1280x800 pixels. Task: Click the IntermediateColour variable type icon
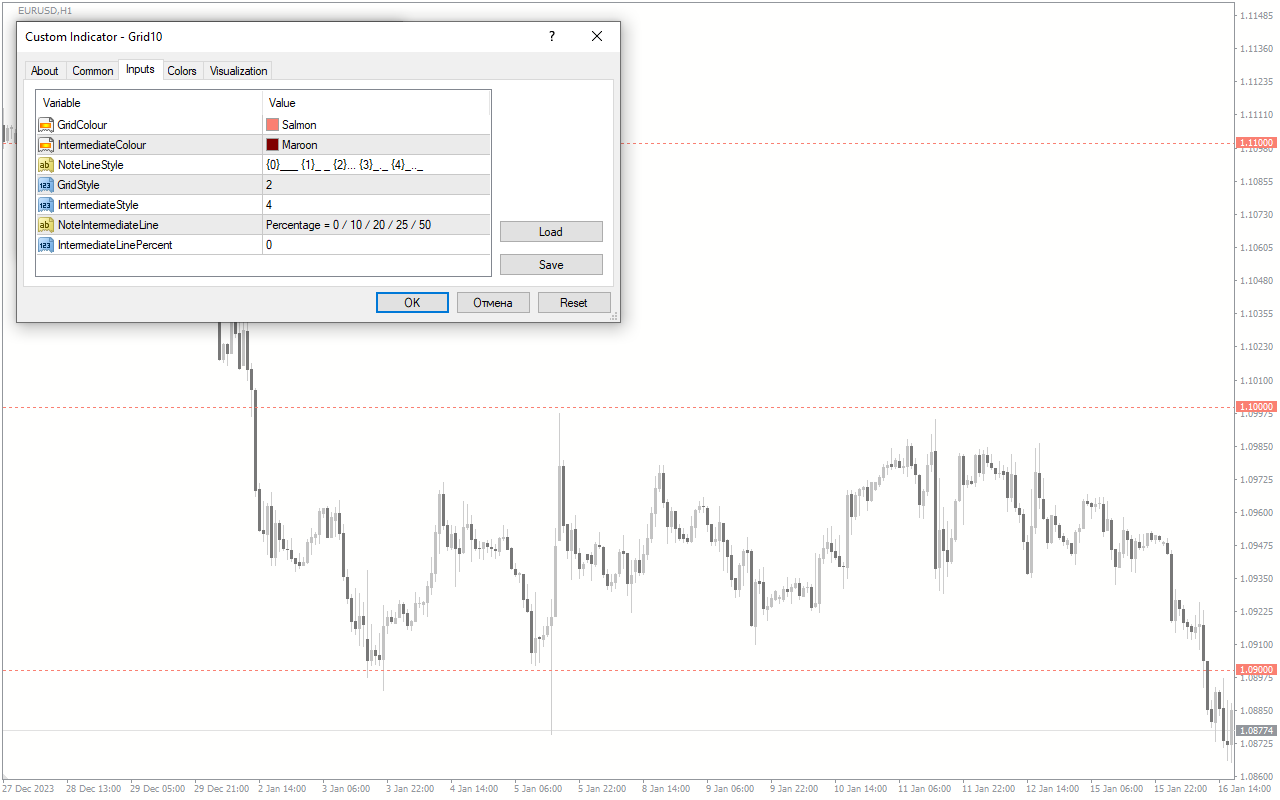45,145
